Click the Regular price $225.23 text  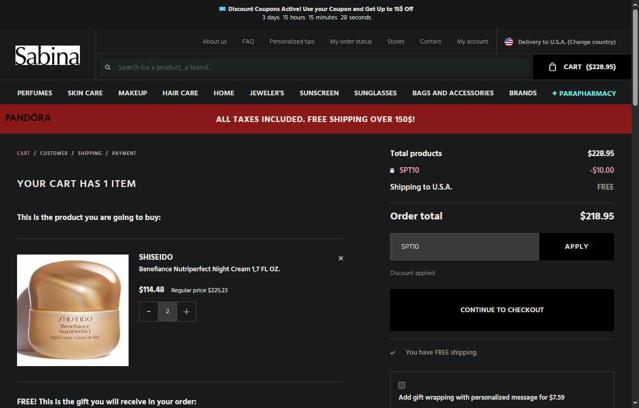click(199, 290)
